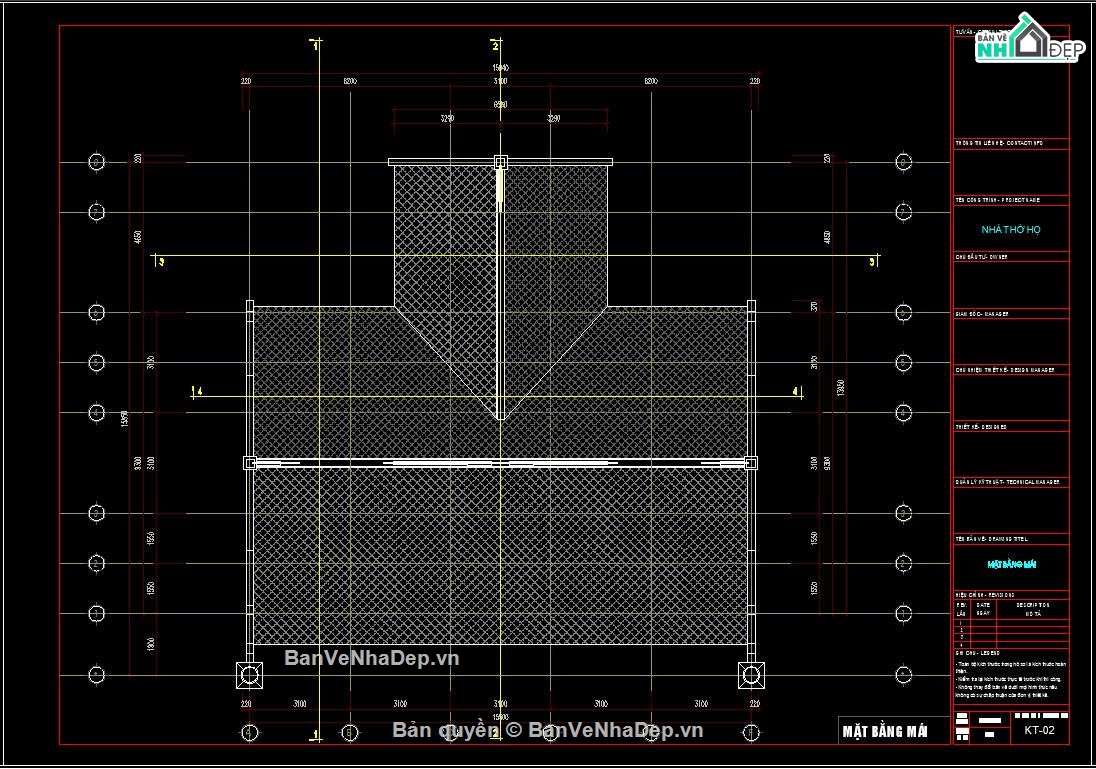Viewport: 1096px width, 769px height.
Task: Select the top-left grid axis bubble
Action: pyautogui.click(x=96, y=162)
